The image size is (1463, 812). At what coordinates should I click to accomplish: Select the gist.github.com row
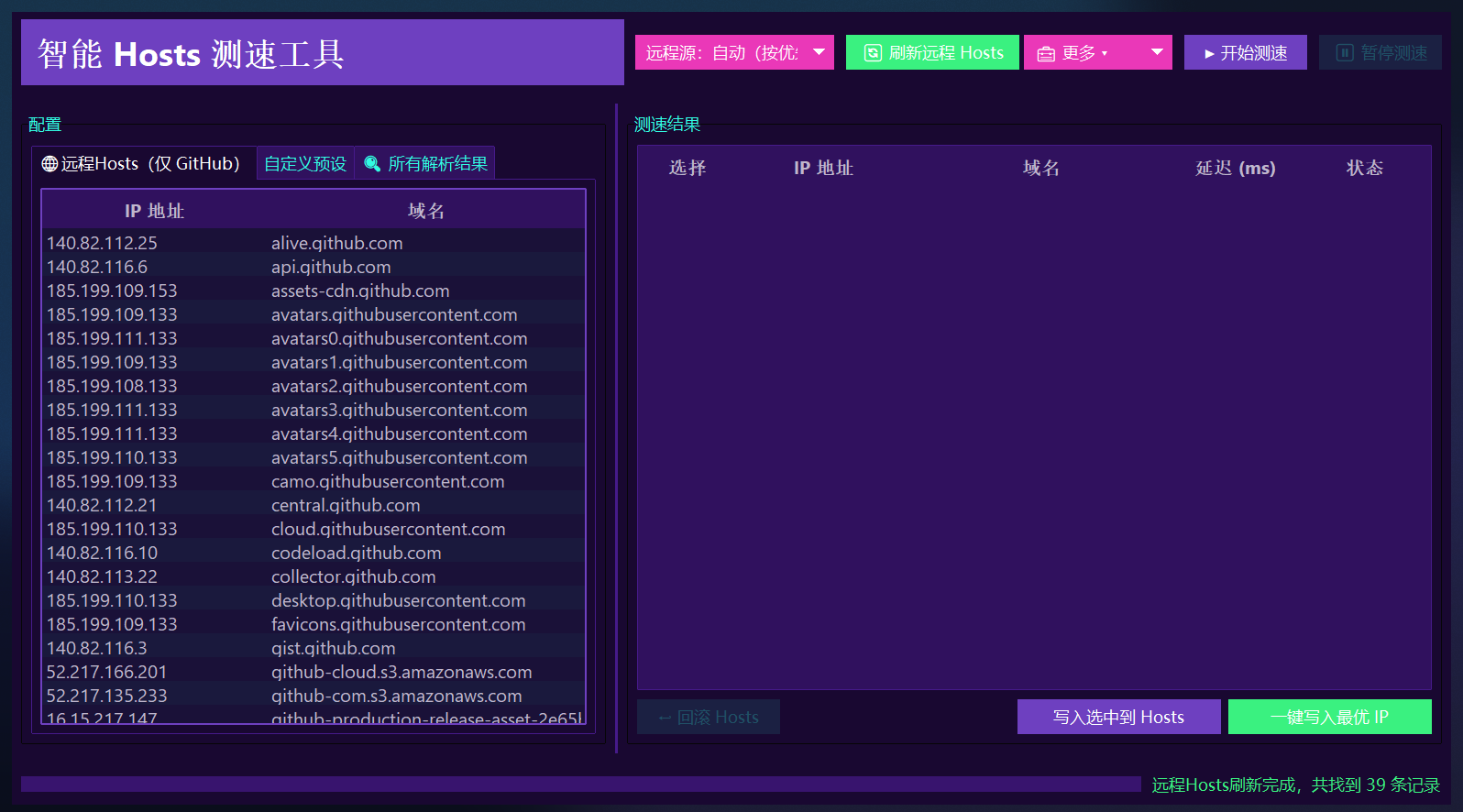[x=313, y=648]
